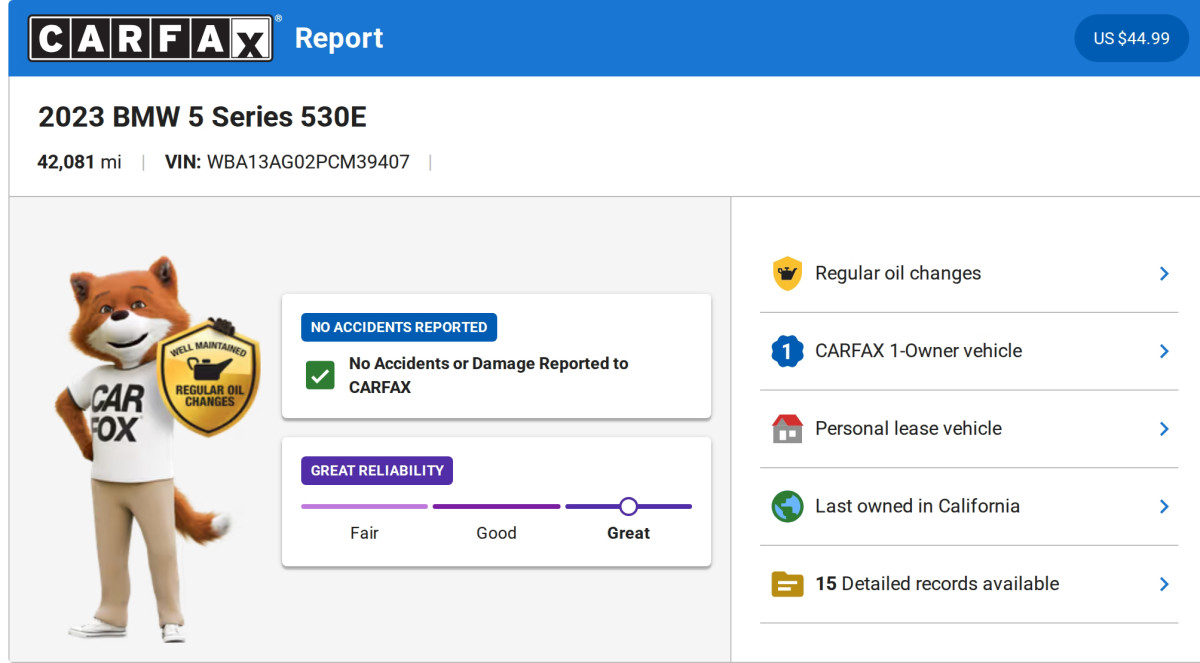Screen dimensions: 1200x663
Task: Click the VIN number WBA13AG02PCM39407
Action: [308, 162]
